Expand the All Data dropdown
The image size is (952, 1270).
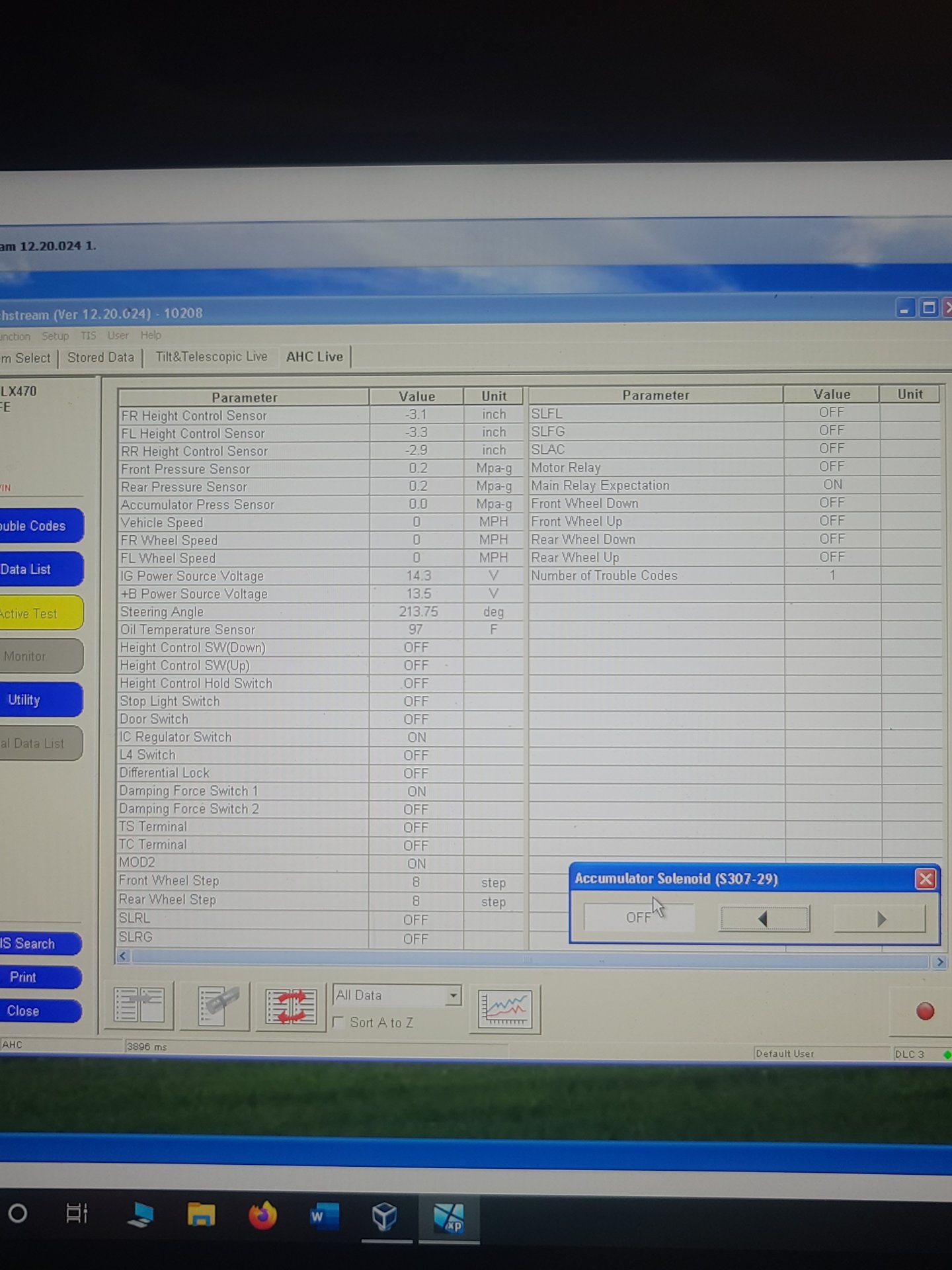pos(453,995)
